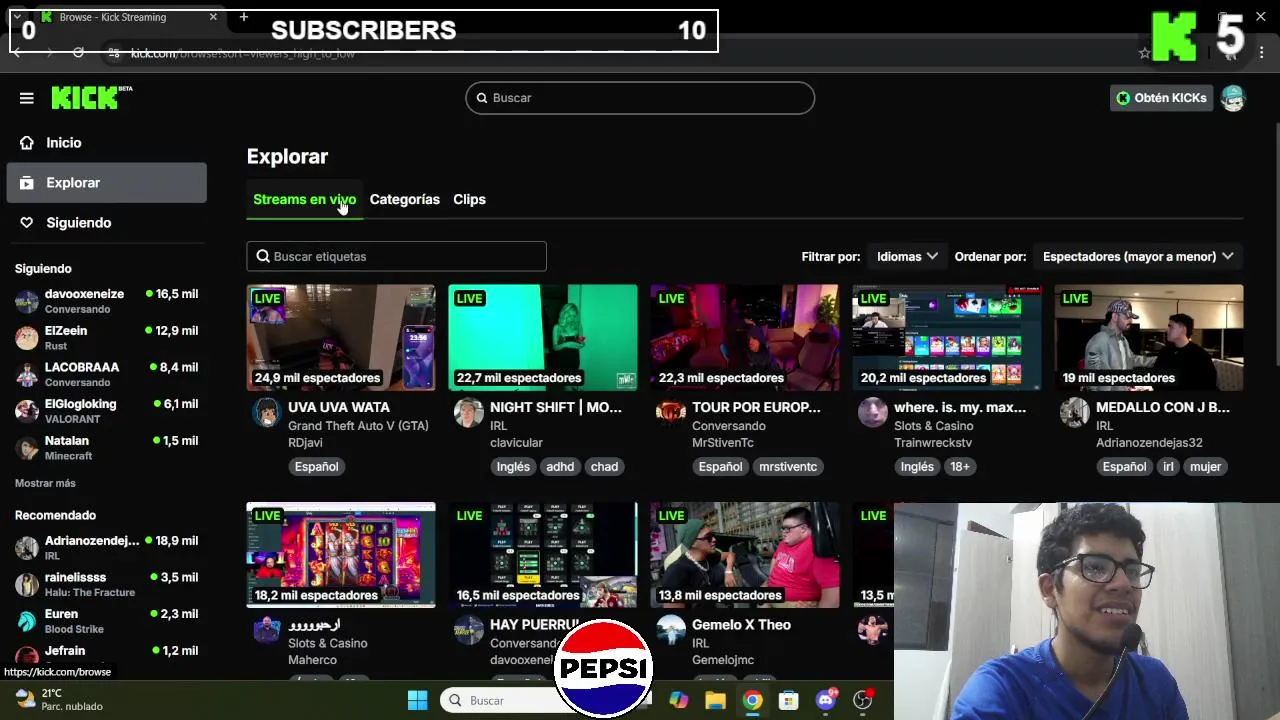1280x720 pixels.
Task: Open Maherco slots stream thumbnail
Action: pos(341,555)
